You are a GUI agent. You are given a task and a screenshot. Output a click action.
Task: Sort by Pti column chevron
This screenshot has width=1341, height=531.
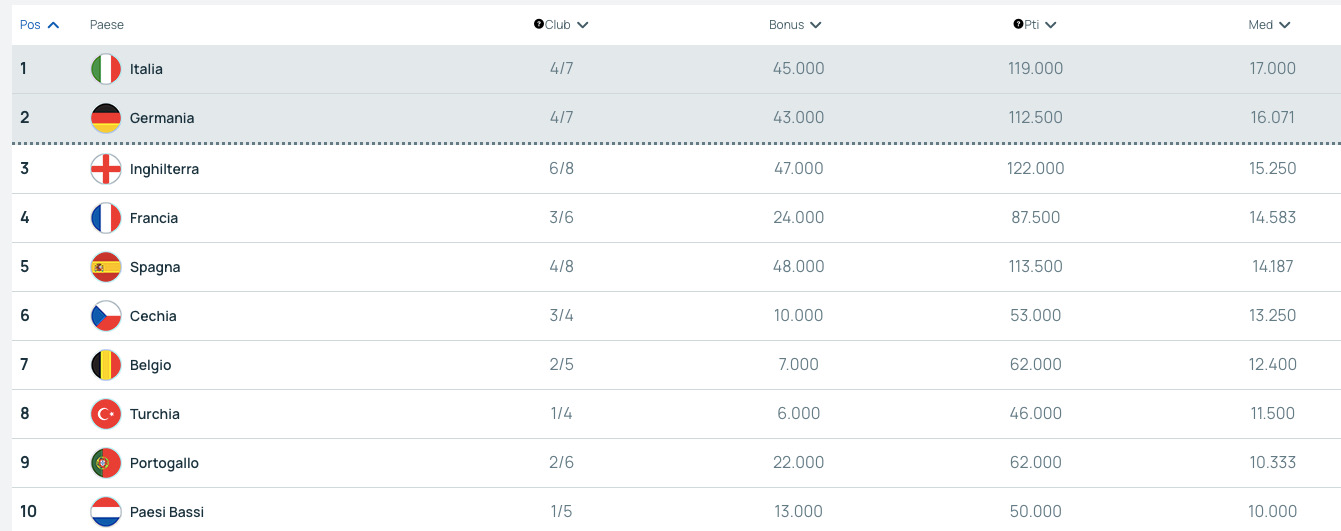[x=1051, y=25]
